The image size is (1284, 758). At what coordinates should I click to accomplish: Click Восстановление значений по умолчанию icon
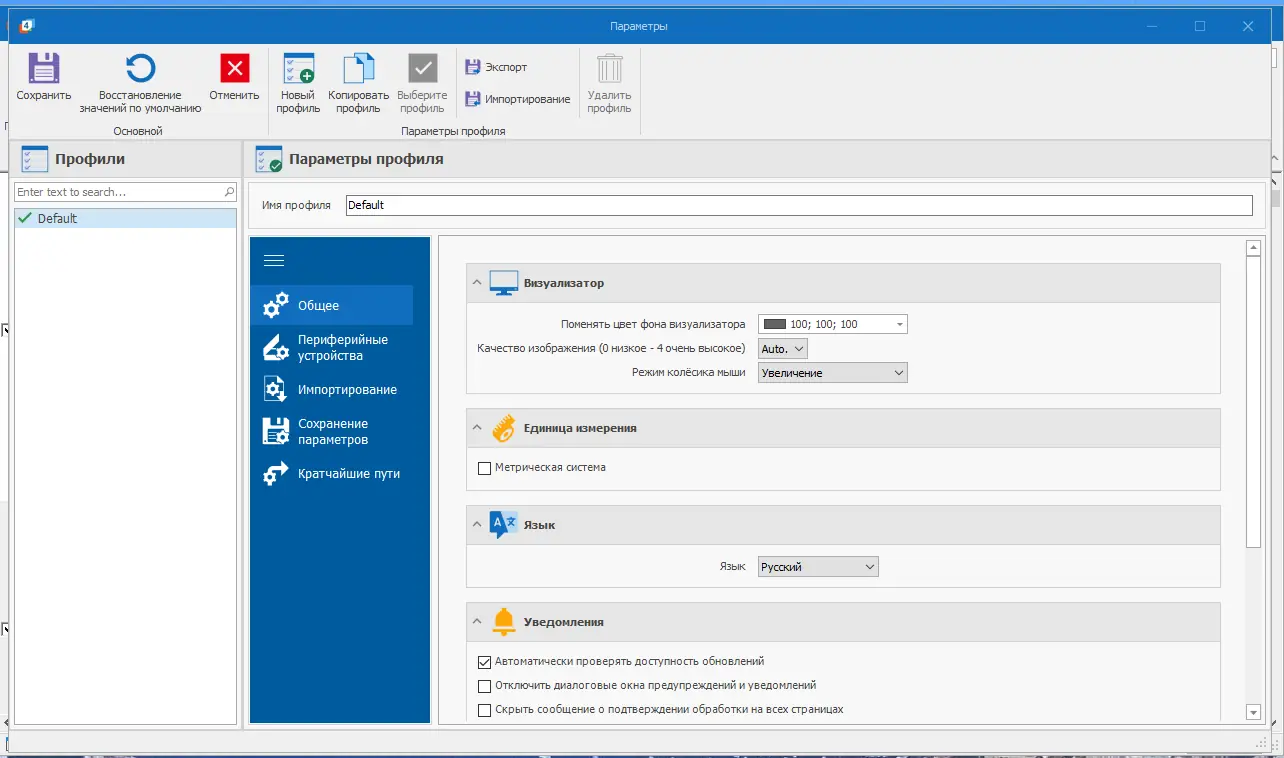point(140,68)
